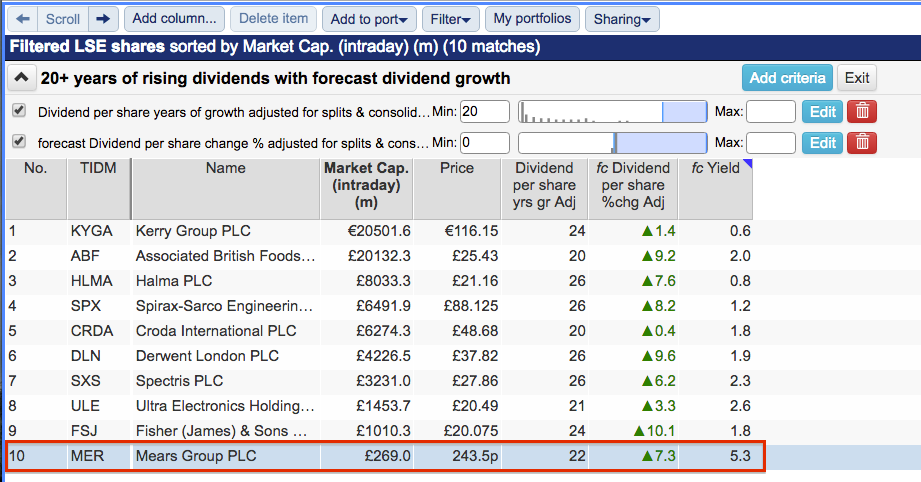Open My portfolios
Viewport: 921px width, 482px height.
tap(532, 19)
